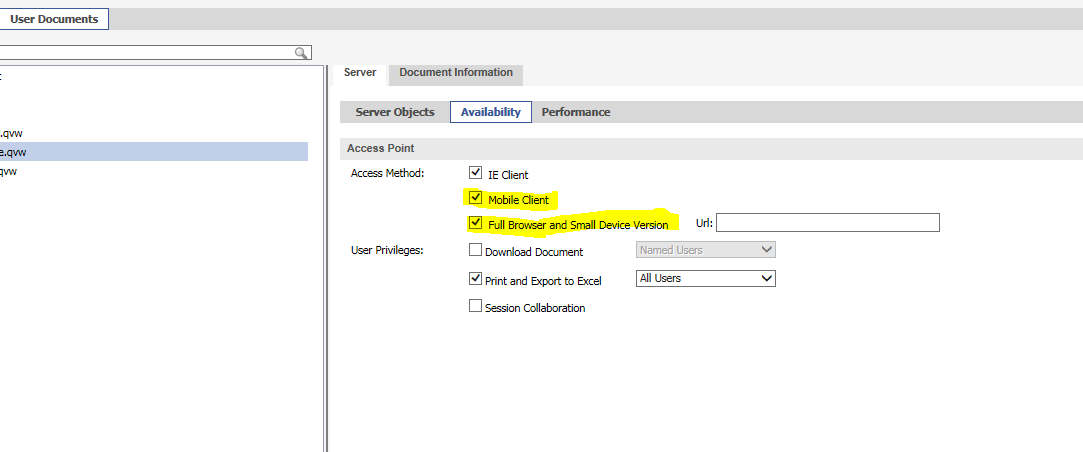Go to the Performance sub-tab
This screenshot has width=1083, height=452.
576,112
